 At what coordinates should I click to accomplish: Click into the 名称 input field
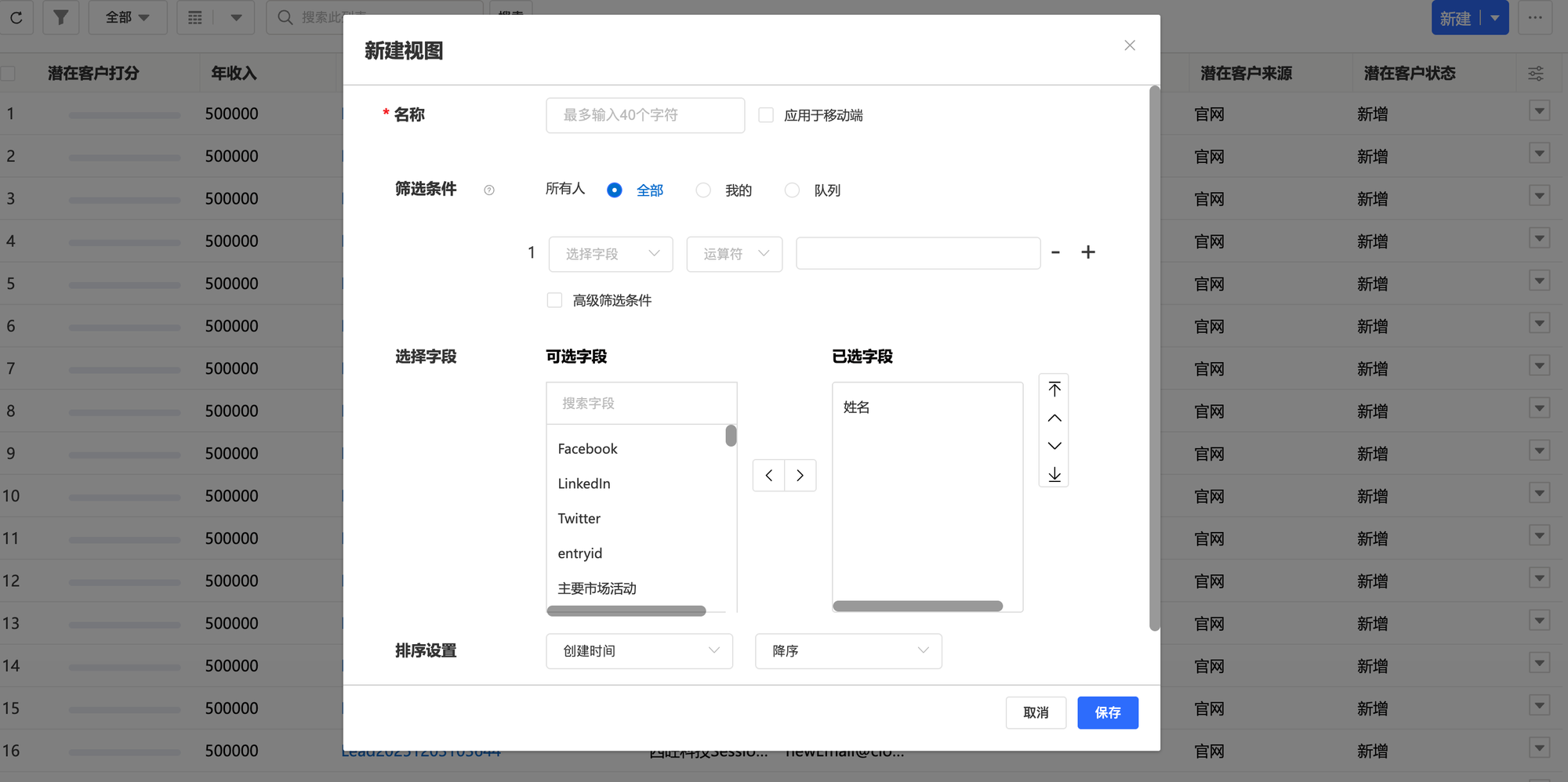tap(645, 115)
